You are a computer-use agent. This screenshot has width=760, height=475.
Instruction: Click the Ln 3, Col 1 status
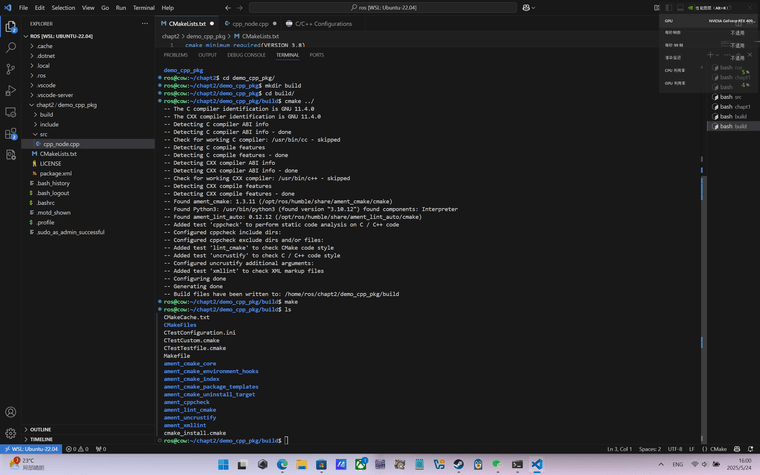click(619, 449)
